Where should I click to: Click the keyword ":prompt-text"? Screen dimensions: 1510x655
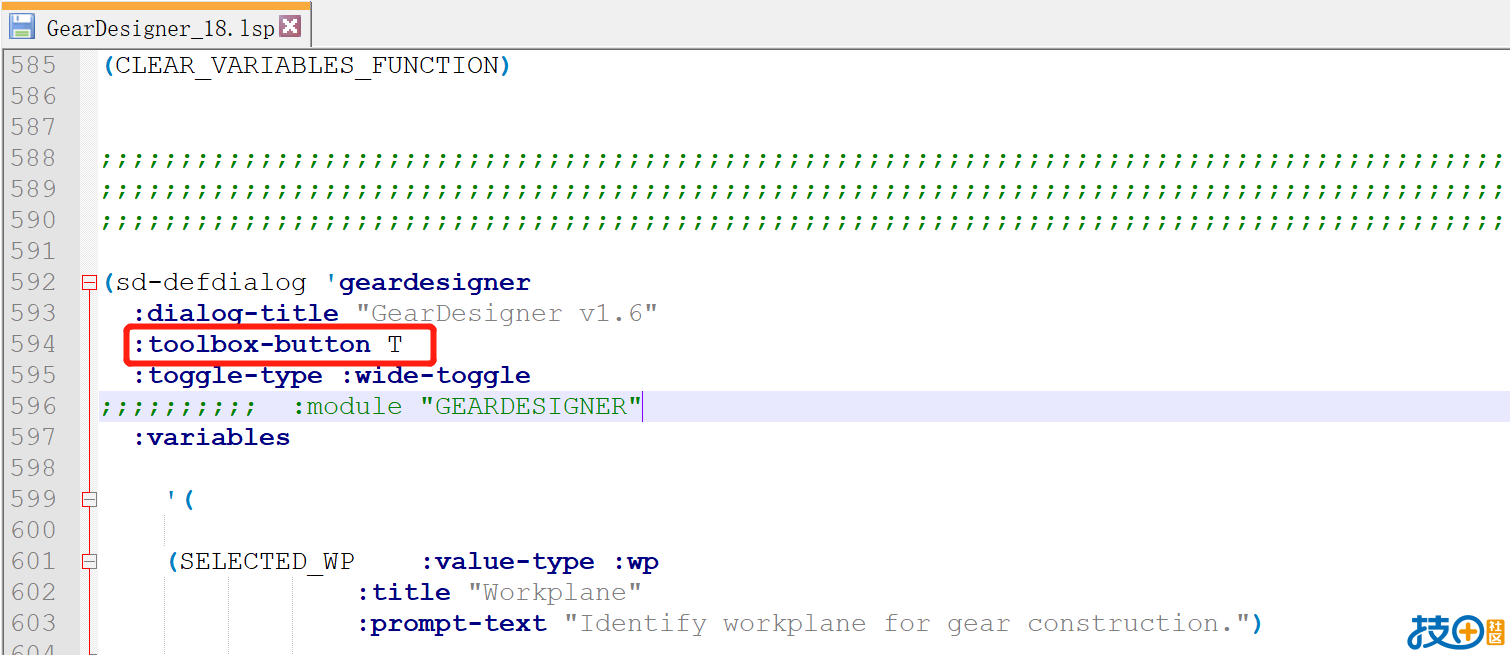[452, 624]
